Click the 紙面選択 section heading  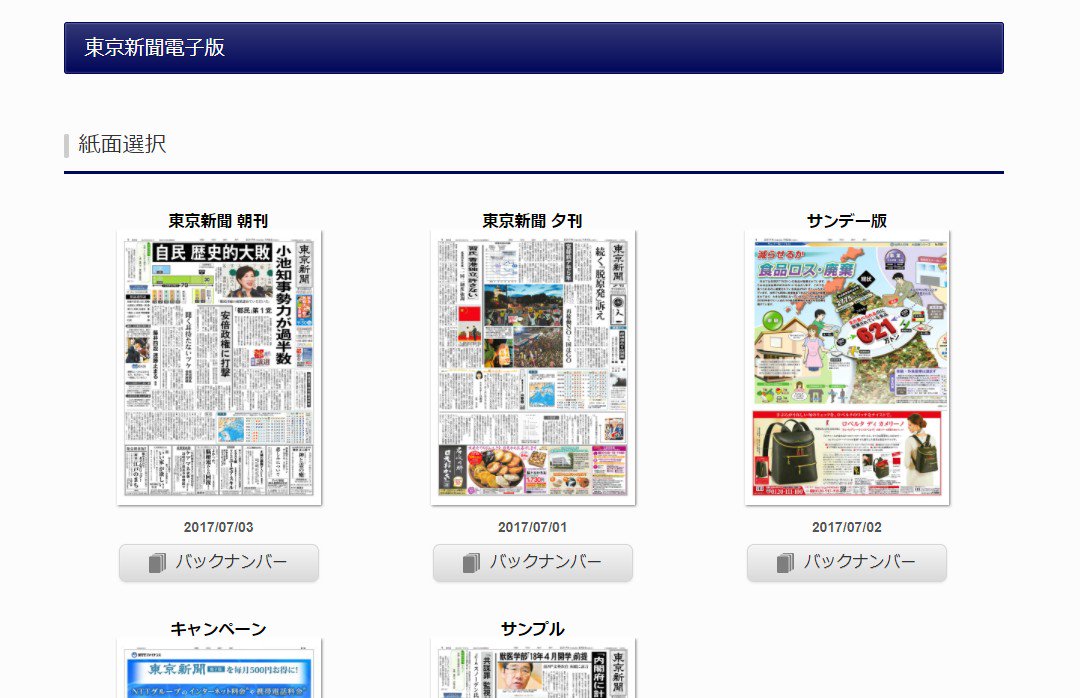122,144
